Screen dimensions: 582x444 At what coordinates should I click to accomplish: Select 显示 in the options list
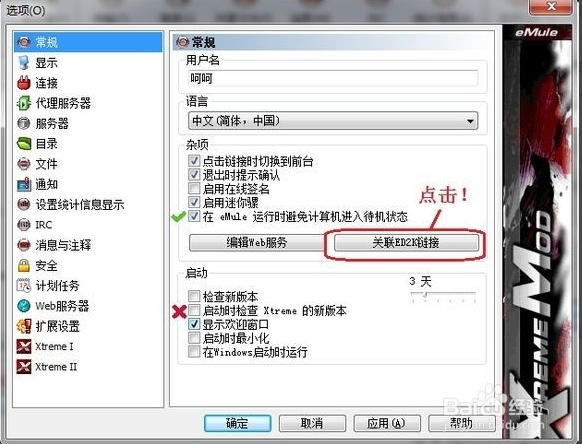[46, 63]
